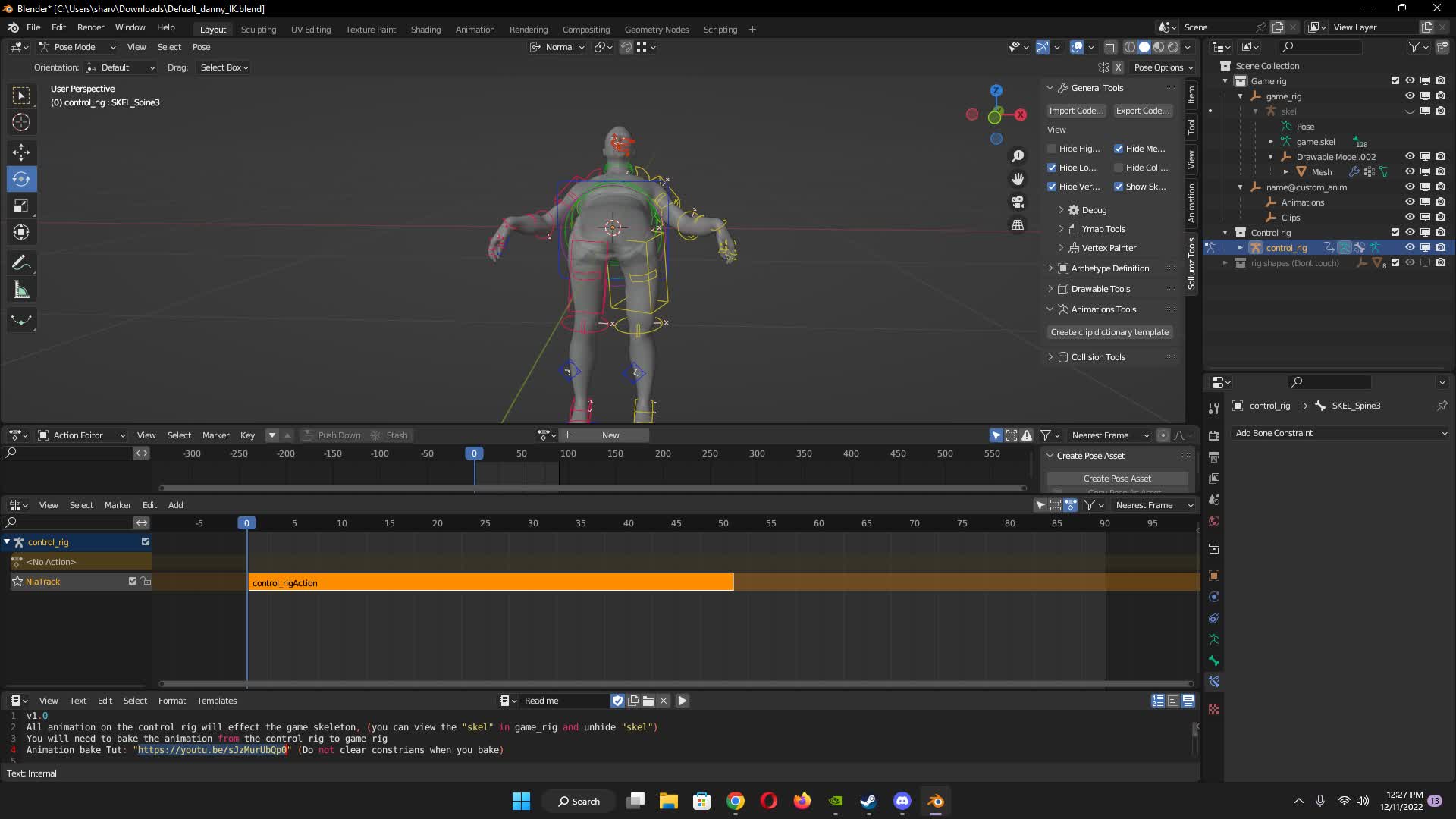Select the Measure ruler tool
1456x819 pixels.
tap(21, 290)
